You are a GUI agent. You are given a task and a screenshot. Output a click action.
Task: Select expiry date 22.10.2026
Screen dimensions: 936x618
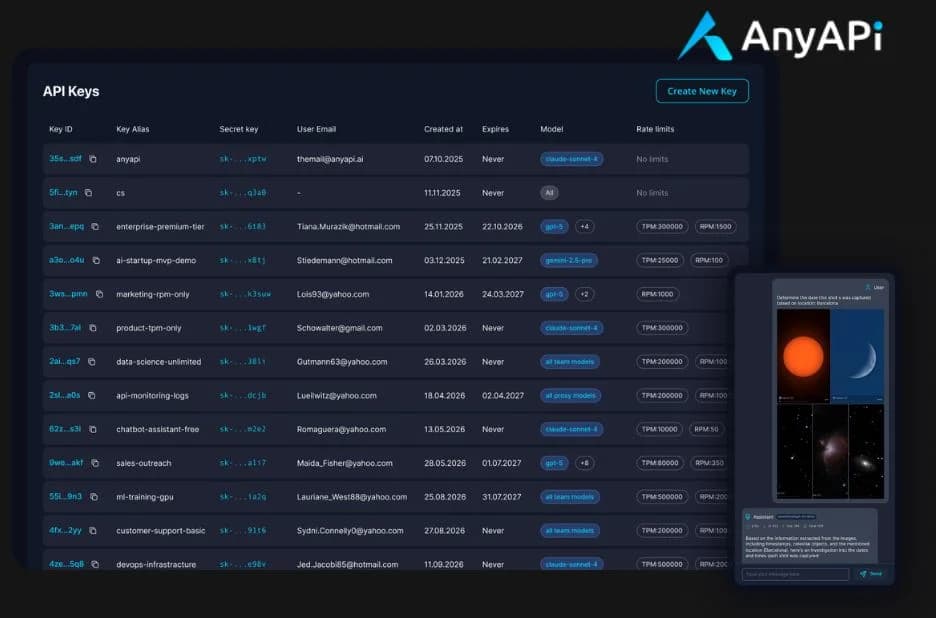click(x=502, y=226)
